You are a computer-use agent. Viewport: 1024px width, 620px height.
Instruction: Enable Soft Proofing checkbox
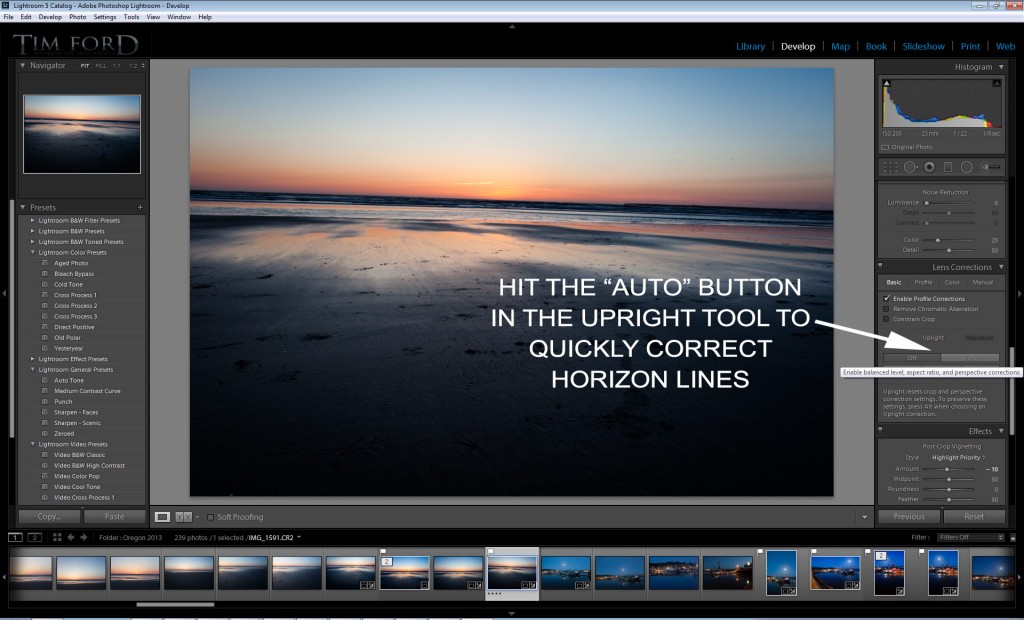click(210, 517)
